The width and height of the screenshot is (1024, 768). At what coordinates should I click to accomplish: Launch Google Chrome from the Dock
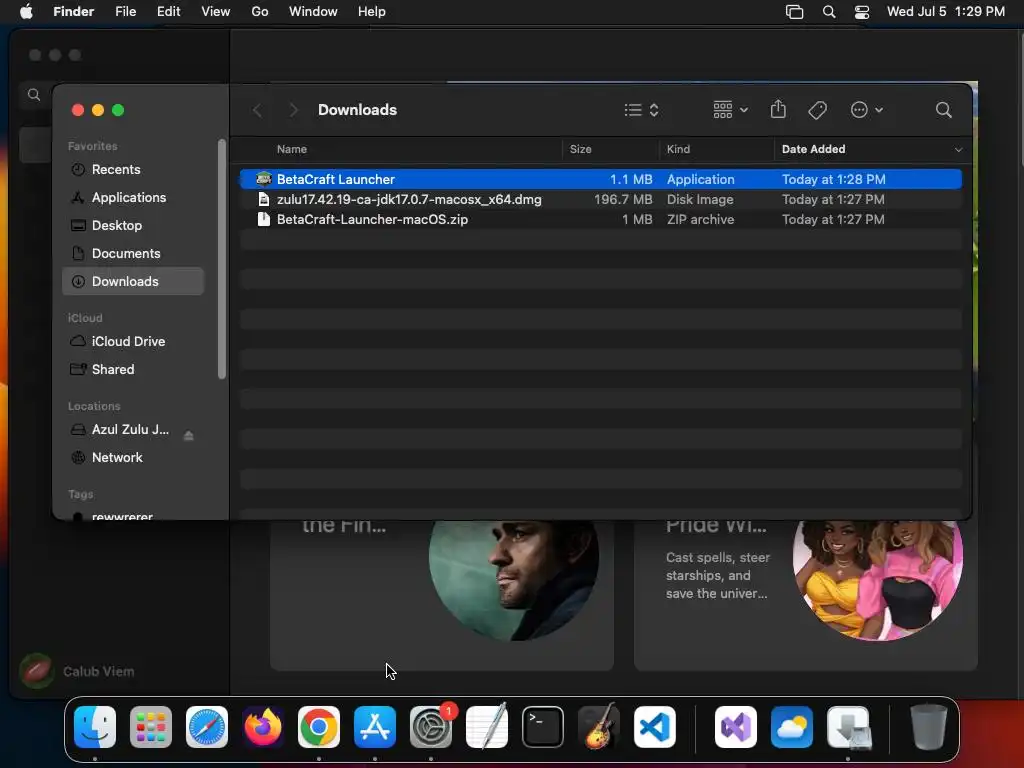click(319, 727)
